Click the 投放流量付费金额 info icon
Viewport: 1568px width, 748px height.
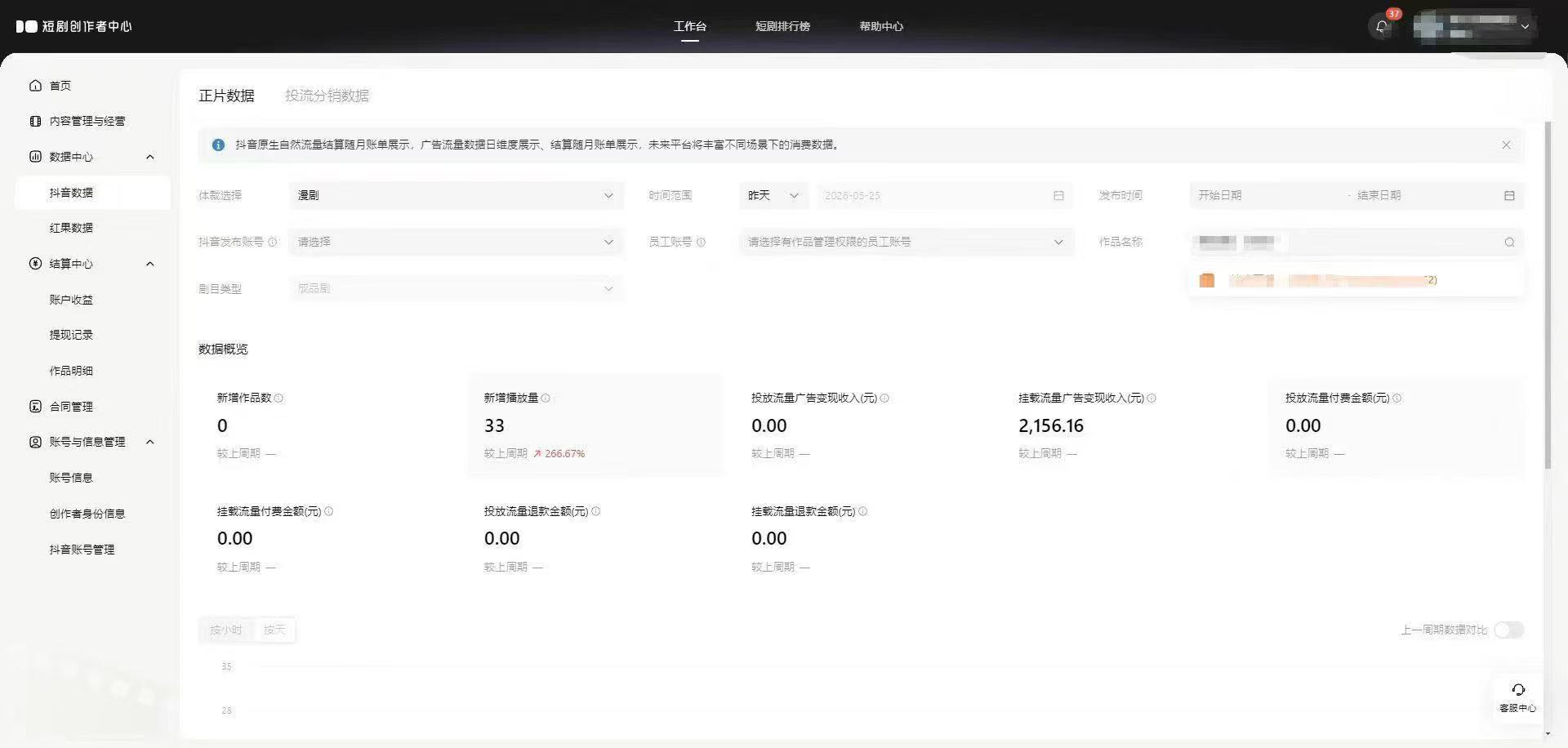1396,398
